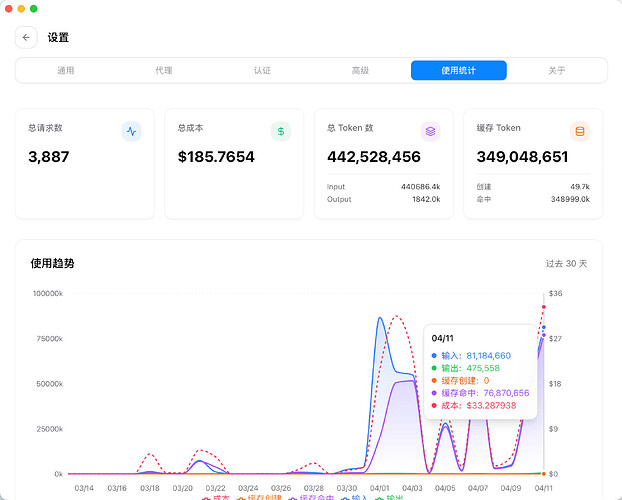Click the 04/11 tooltip date header
Viewport: 622px width, 500px height.
pyautogui.click(x=442, y=338)
